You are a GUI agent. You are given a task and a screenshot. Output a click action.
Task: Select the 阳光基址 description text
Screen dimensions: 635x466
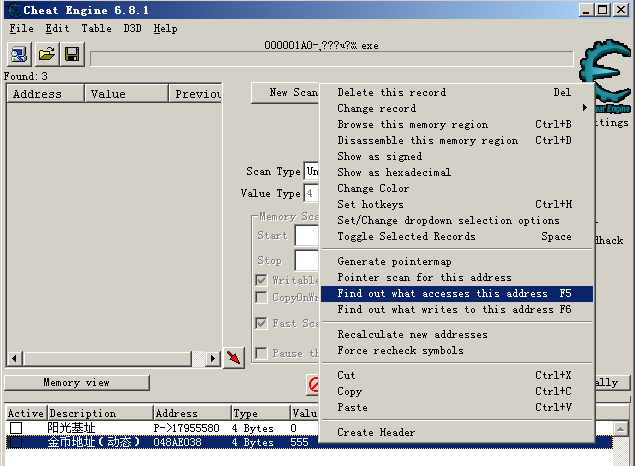71,428
